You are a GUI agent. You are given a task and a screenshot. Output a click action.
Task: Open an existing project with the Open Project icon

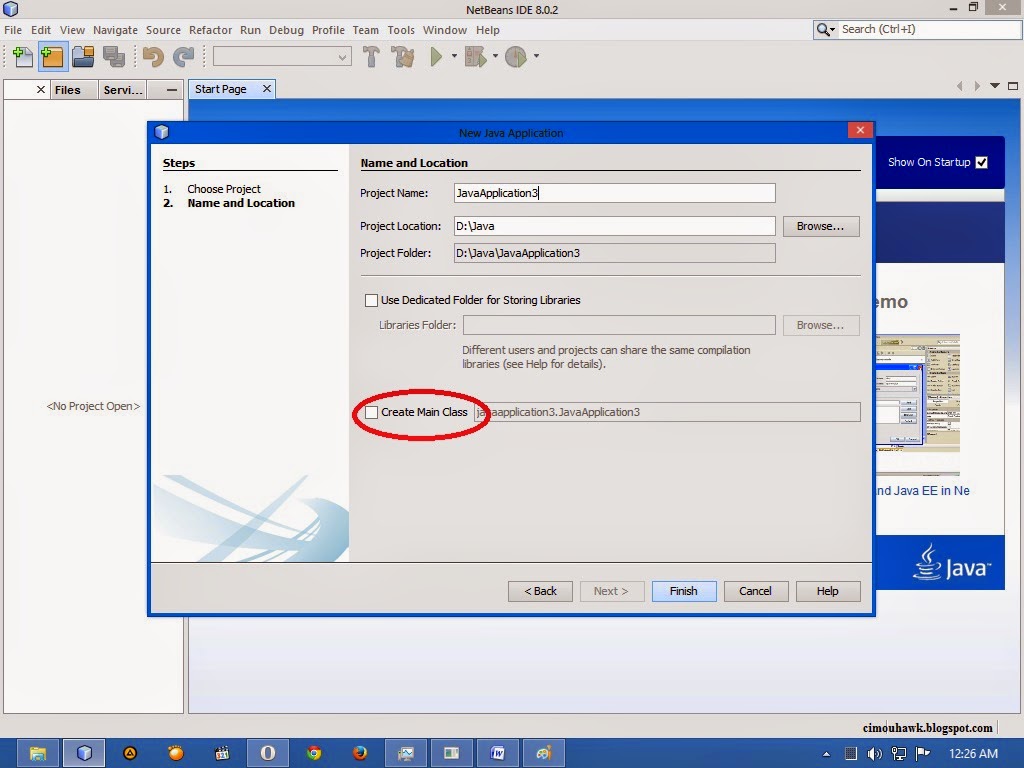click(84, 57)
